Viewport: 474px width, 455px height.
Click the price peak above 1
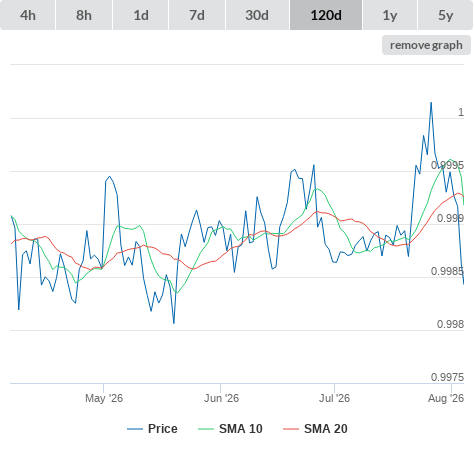431,103
